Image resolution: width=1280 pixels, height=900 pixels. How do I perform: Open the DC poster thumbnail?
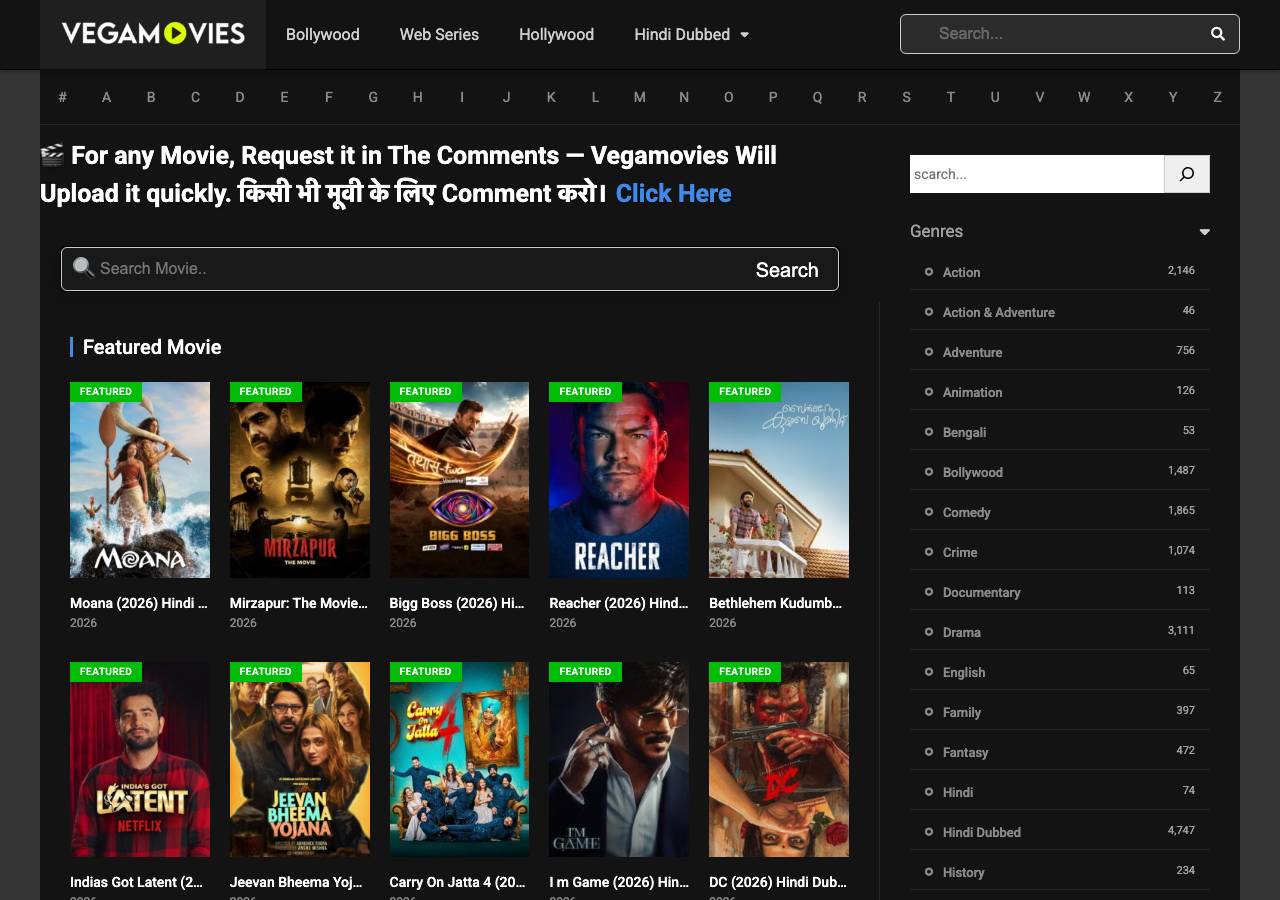779,759
